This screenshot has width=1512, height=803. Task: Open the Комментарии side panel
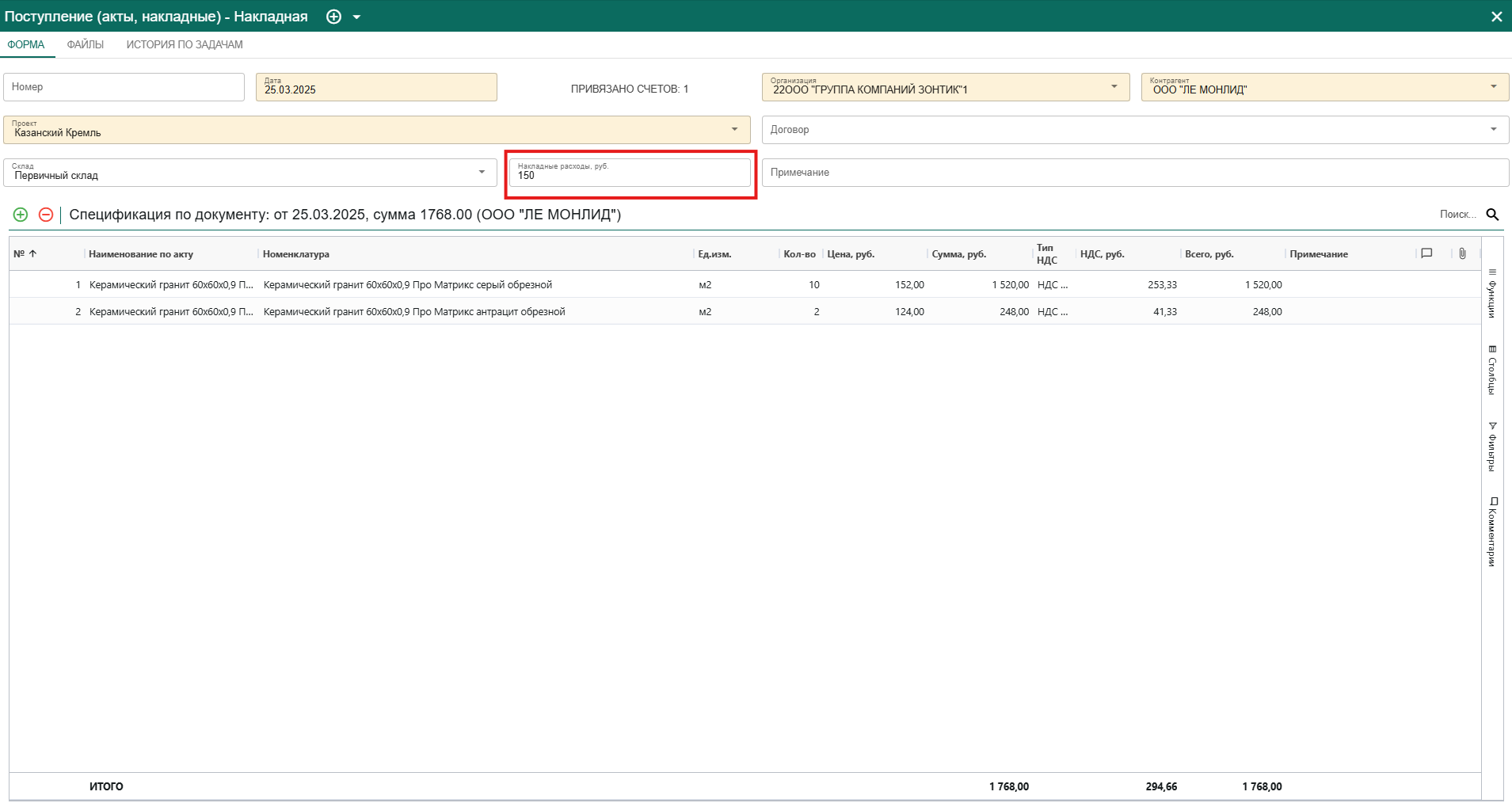point(1492,532)
